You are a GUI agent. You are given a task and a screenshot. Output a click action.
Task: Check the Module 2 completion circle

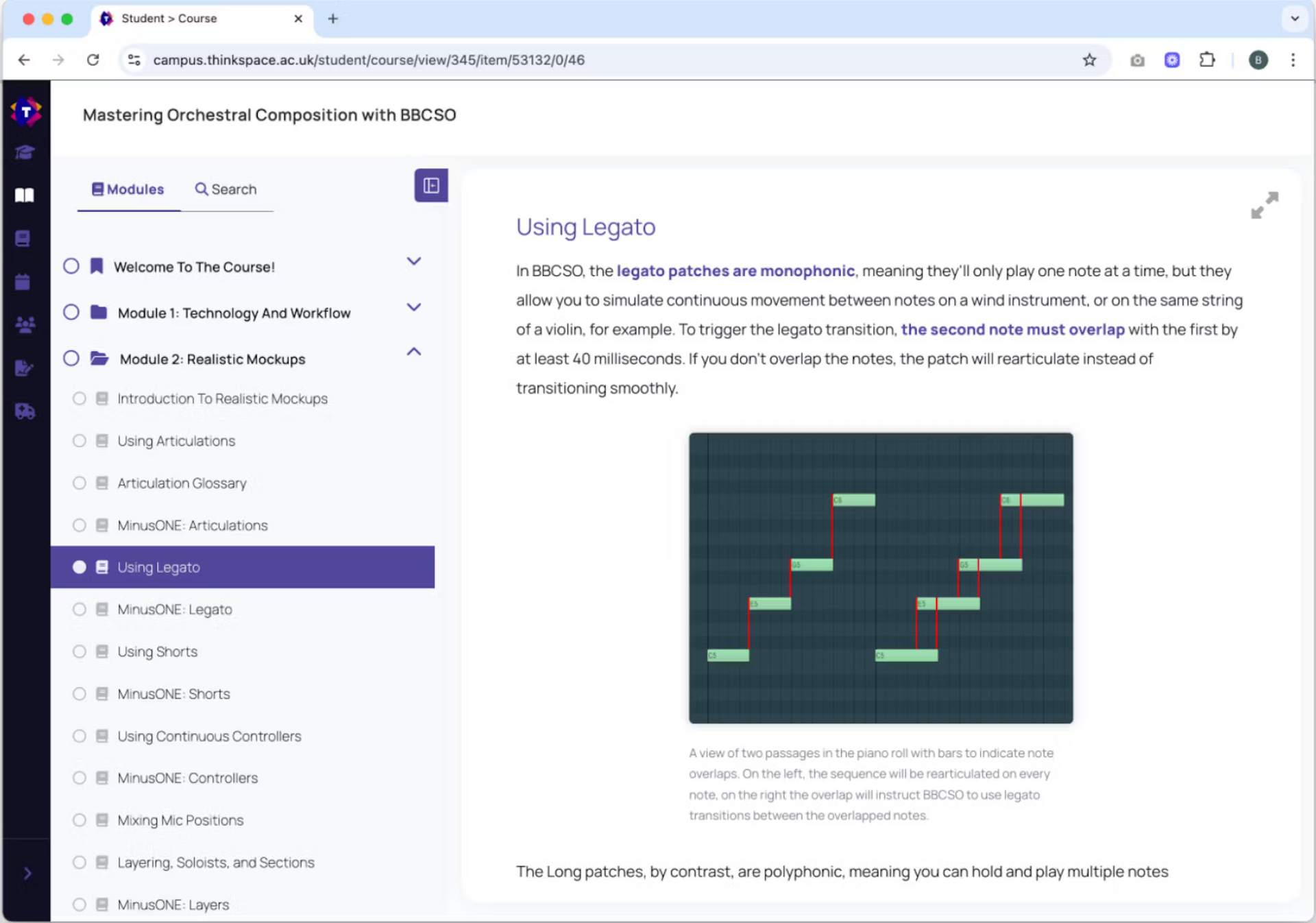pos(71,359)
